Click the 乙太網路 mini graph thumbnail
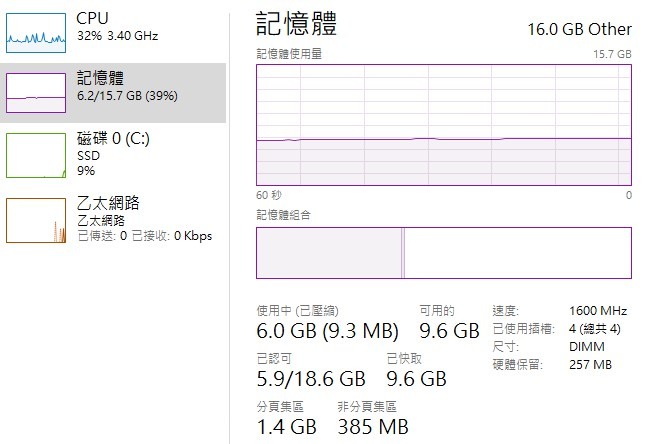 pyautogui.click(x=37, y=219)
